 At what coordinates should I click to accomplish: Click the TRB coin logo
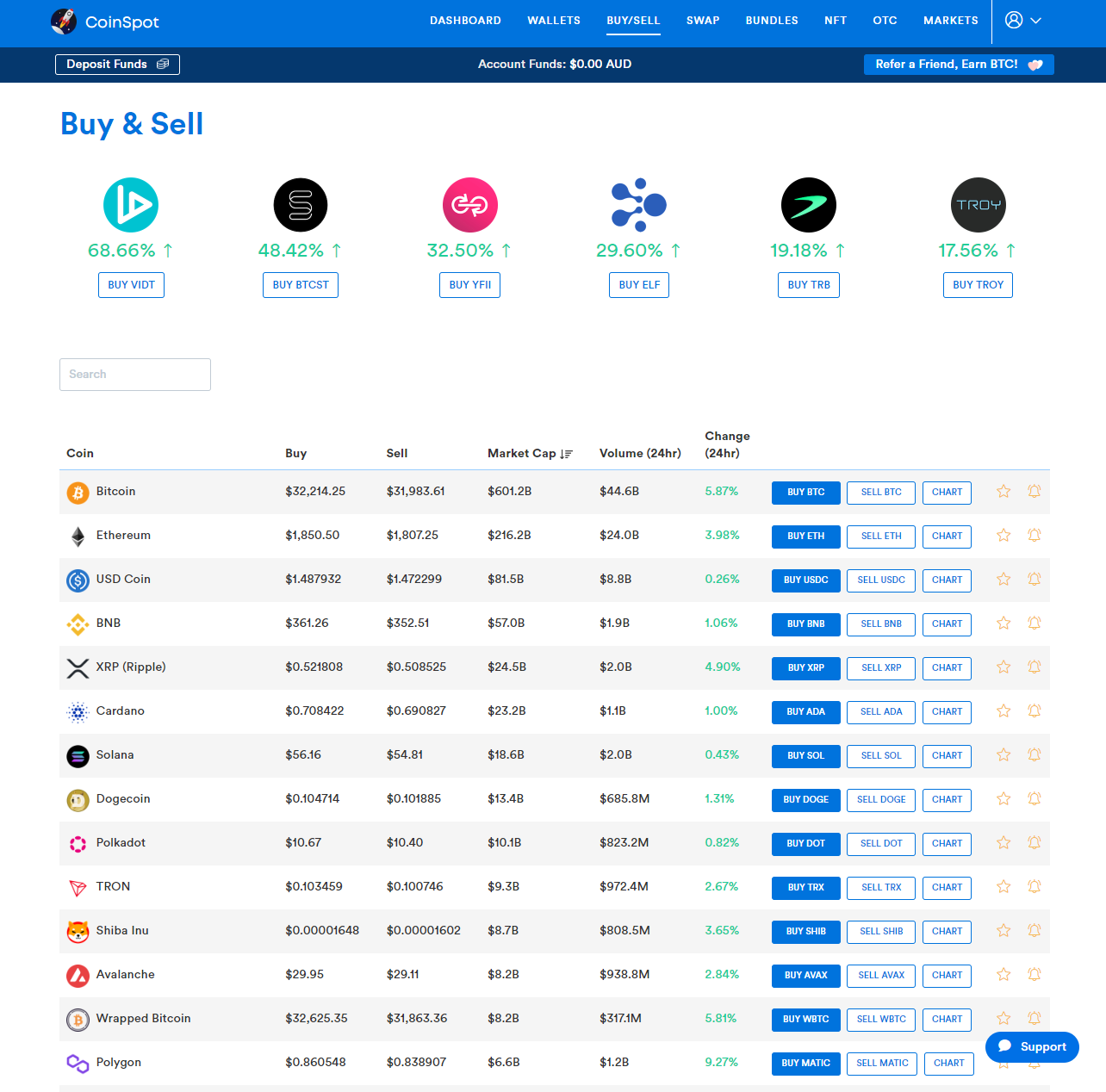tap(809, 205)
